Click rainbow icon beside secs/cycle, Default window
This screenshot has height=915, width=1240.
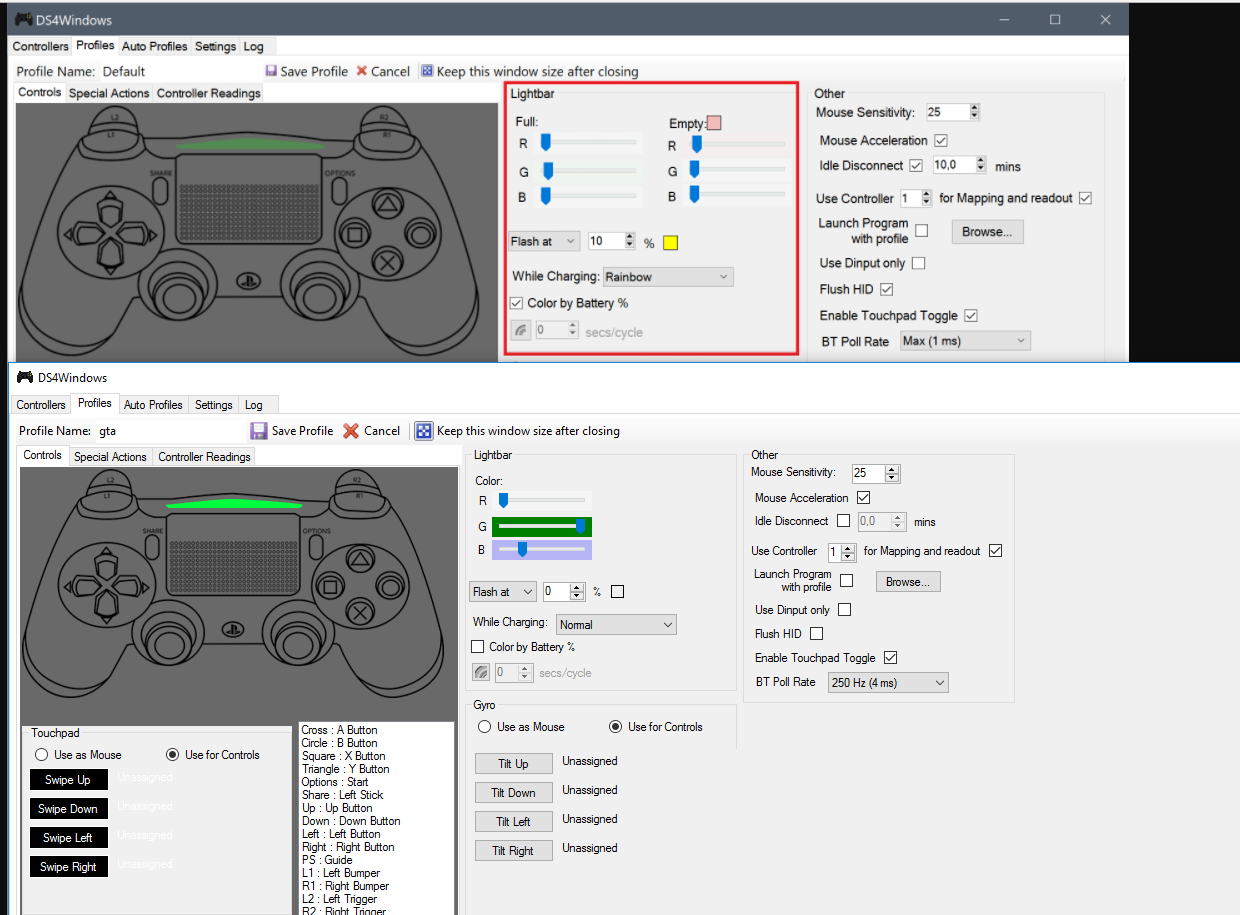(x=521, y=330)
